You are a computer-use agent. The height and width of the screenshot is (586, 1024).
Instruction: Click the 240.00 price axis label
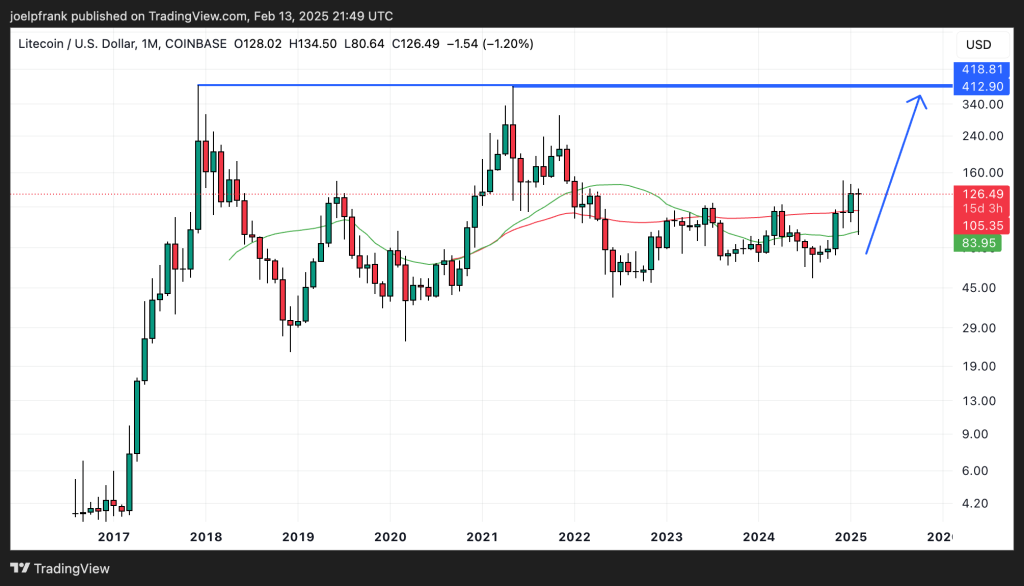982,136
